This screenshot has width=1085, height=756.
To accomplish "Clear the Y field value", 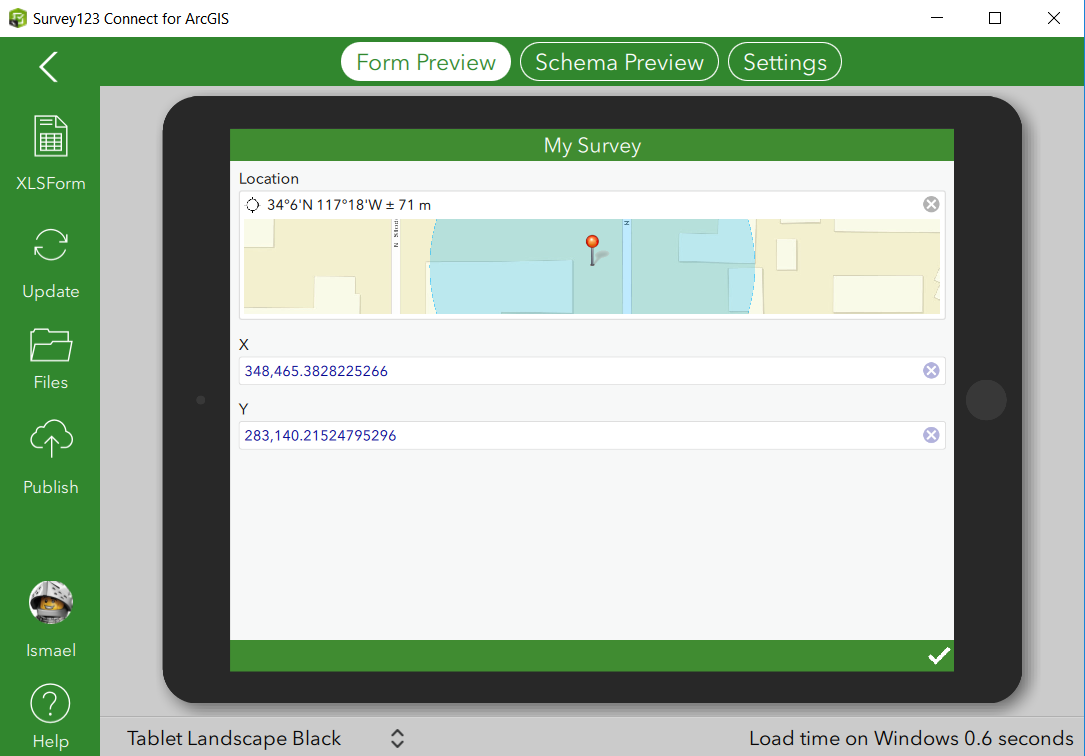I will tap(931, 435).
